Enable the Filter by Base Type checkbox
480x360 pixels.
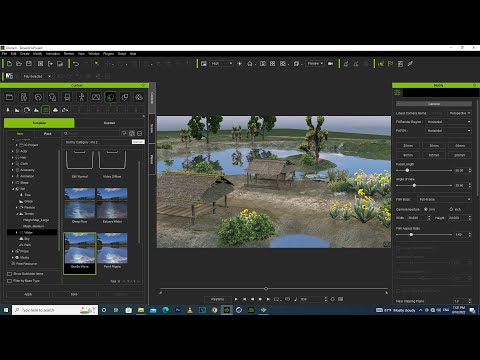tap(10, 281)
